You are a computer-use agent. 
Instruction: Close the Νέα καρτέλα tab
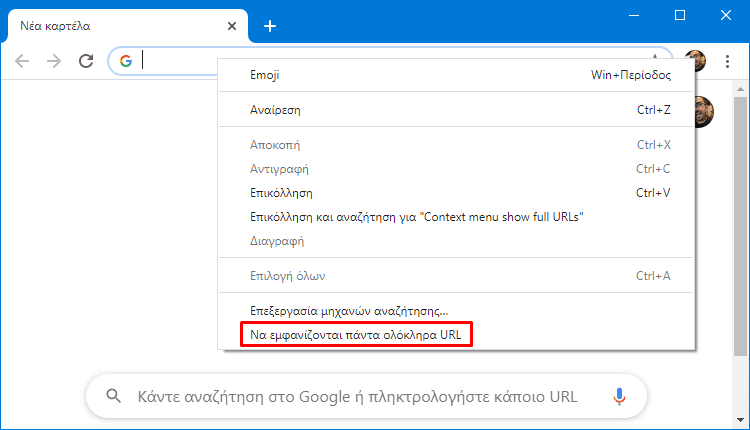(232, 26)
